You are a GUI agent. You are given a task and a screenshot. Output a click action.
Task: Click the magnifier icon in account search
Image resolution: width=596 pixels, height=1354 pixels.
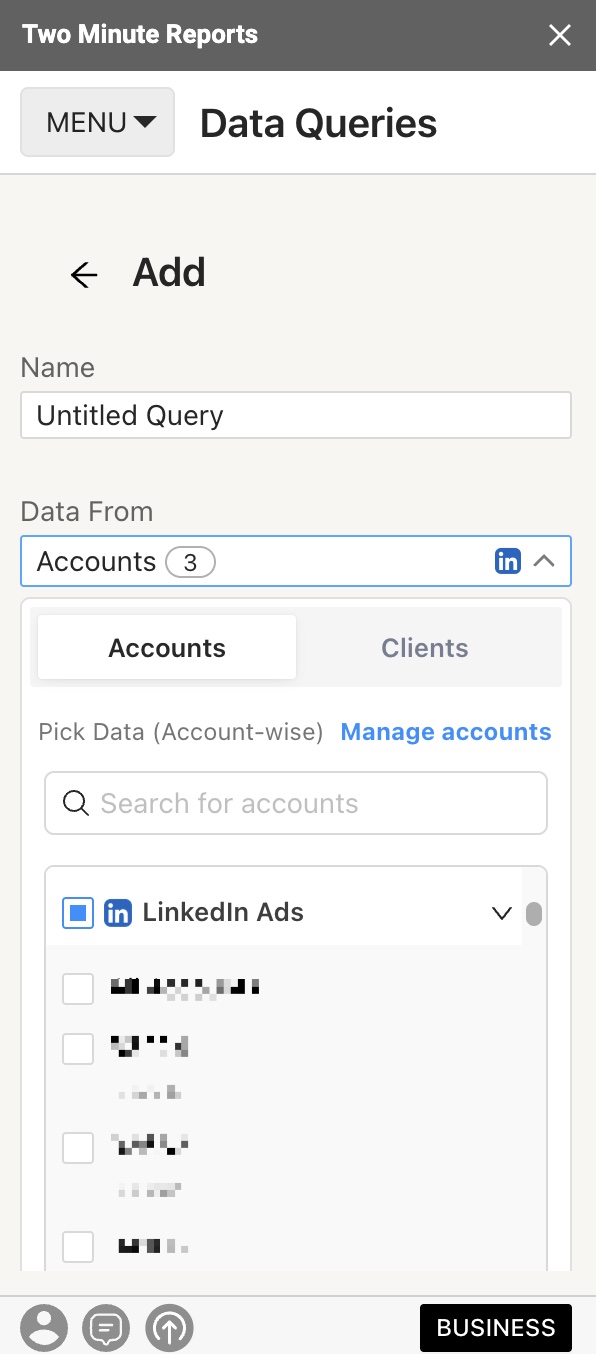pos(76,803)
